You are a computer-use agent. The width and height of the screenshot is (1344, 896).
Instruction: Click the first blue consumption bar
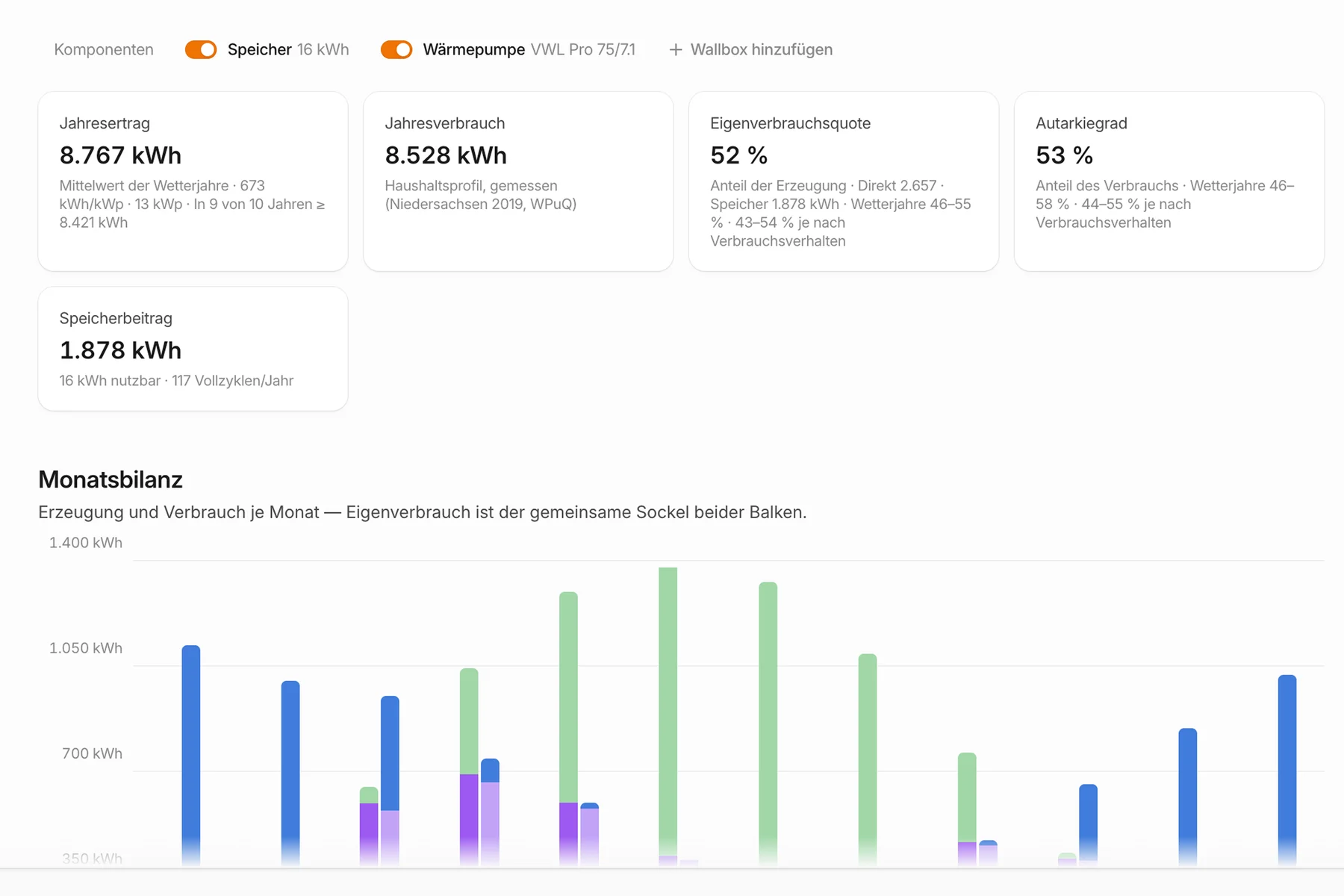191,756
